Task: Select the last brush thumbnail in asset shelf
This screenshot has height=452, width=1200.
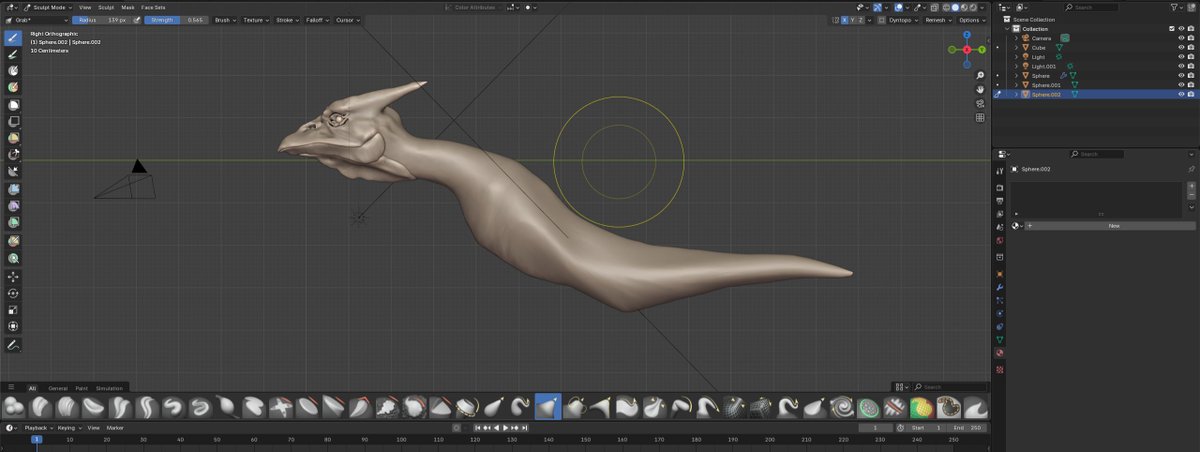Action: 976,406
